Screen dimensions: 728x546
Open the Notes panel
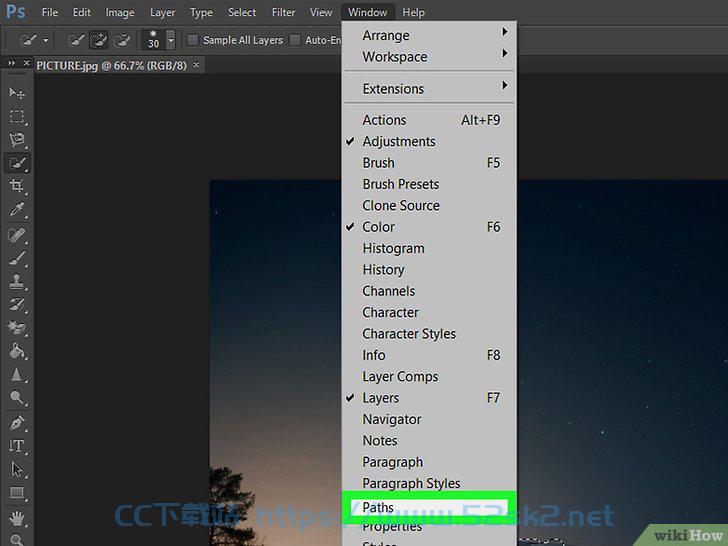tap(430, 440)
